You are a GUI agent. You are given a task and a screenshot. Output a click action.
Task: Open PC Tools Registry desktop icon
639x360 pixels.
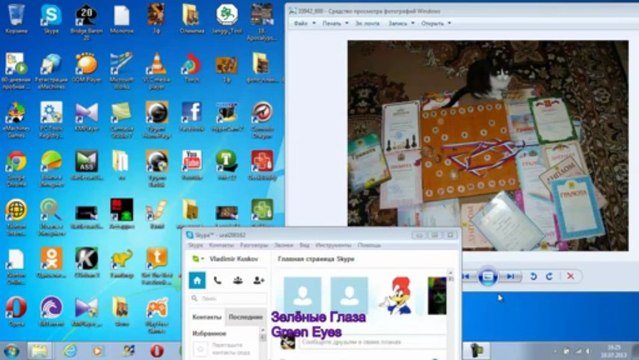pos(51,119)
